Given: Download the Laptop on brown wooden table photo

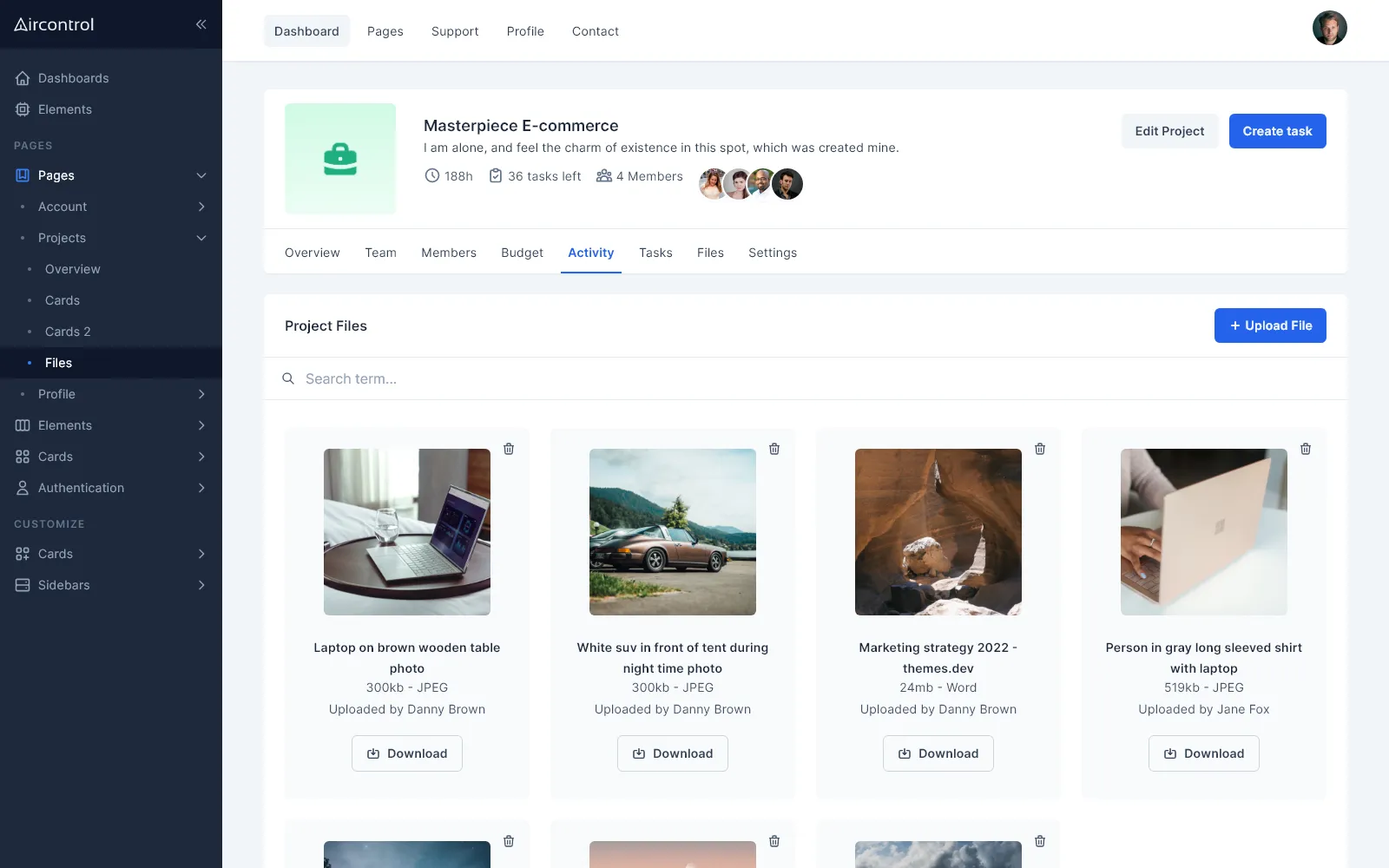Looking at the screenshot, I should [407, 753].
